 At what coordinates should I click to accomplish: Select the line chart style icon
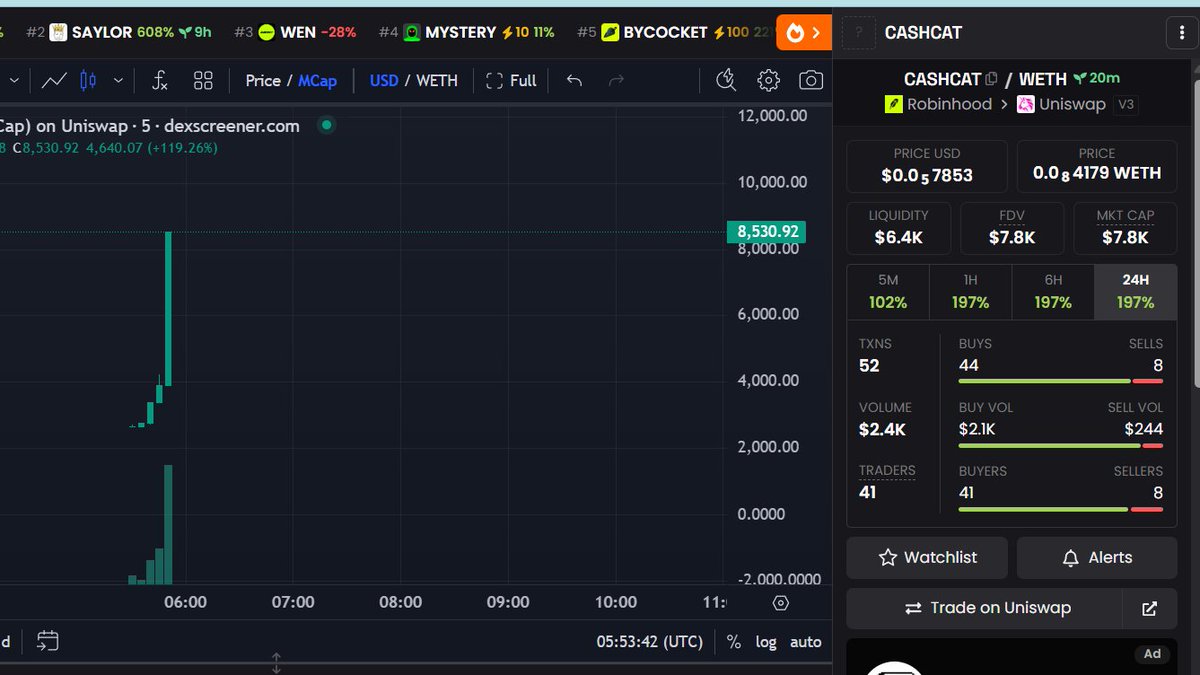click(x=54, y=80)
